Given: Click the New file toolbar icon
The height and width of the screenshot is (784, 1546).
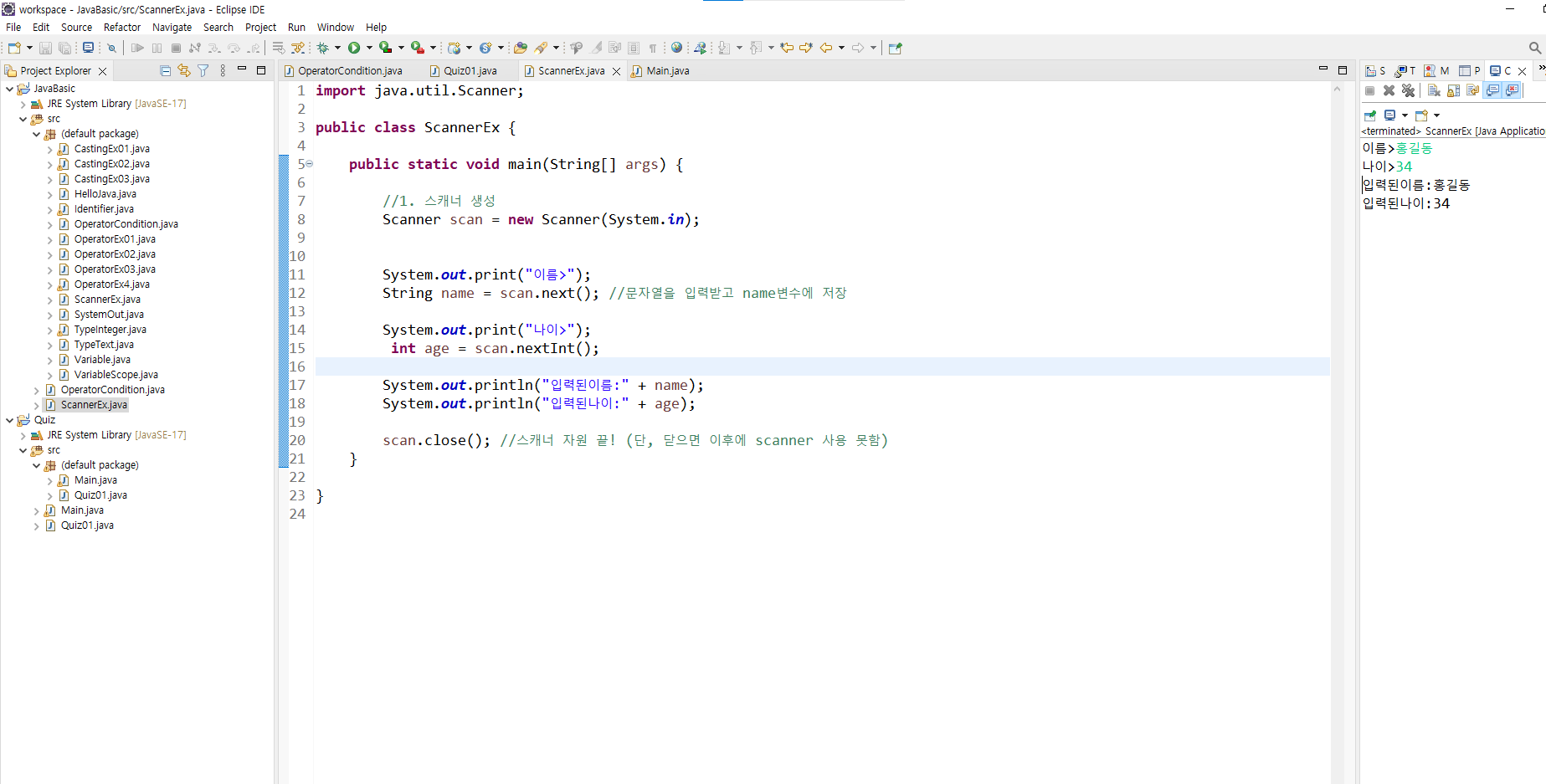Looking at the screenshot, I should (14, 48).
